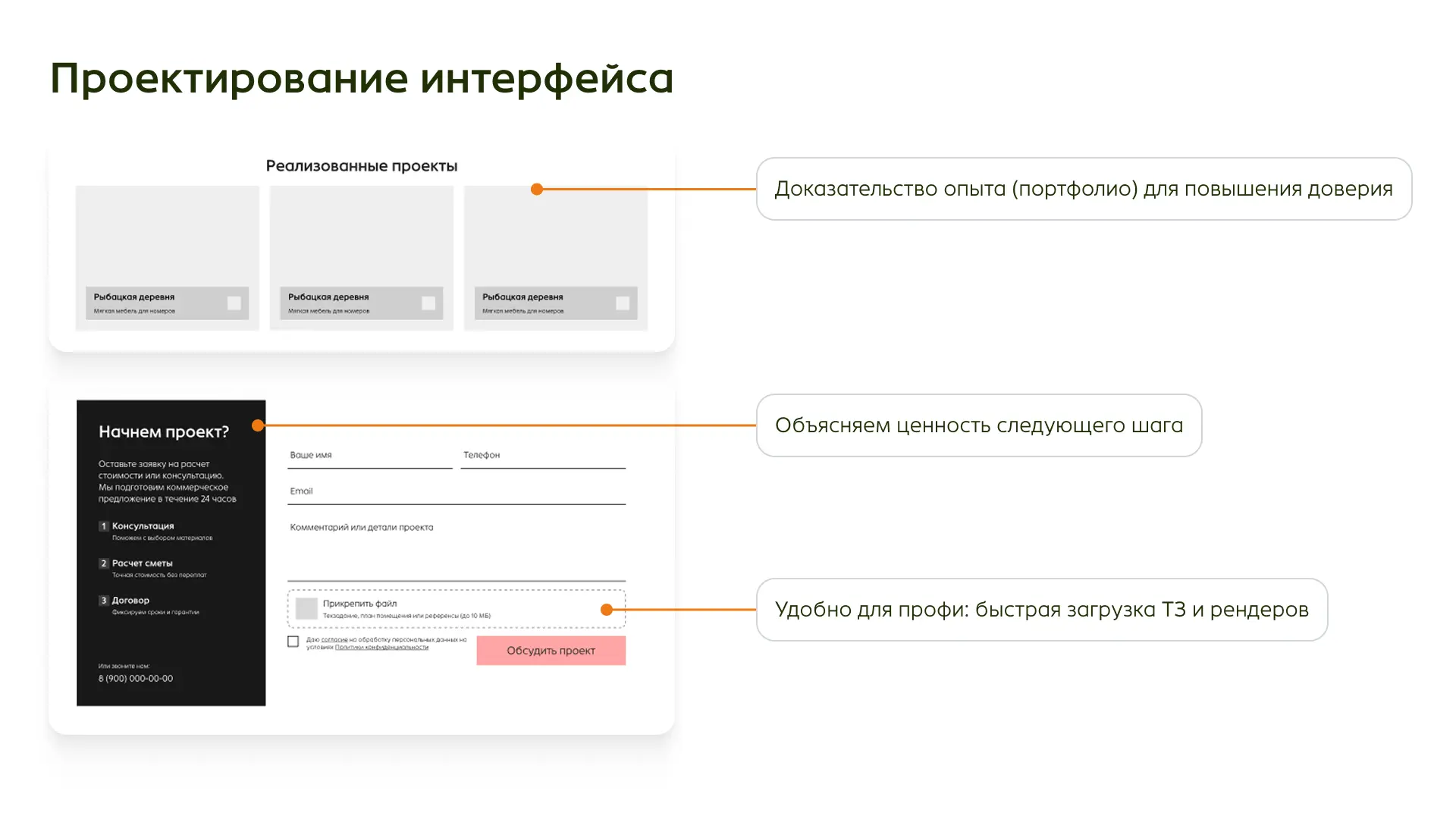
Task: Click the step 2 badge next to Расчет сметы
Action: click(x=104, y=563)
